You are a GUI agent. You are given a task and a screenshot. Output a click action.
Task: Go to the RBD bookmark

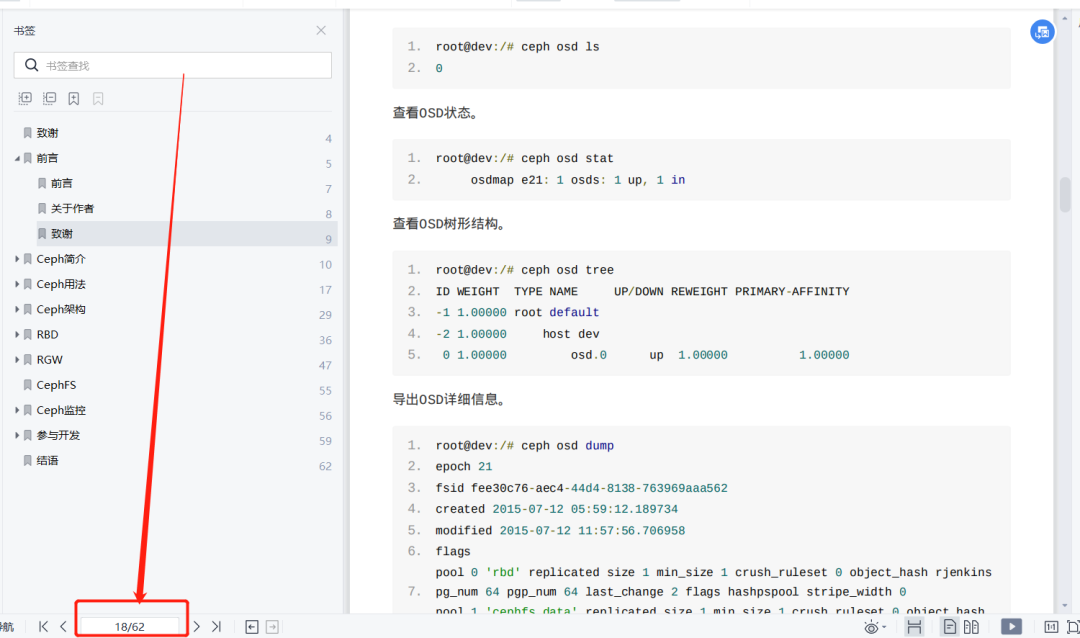tap(48, 334)
